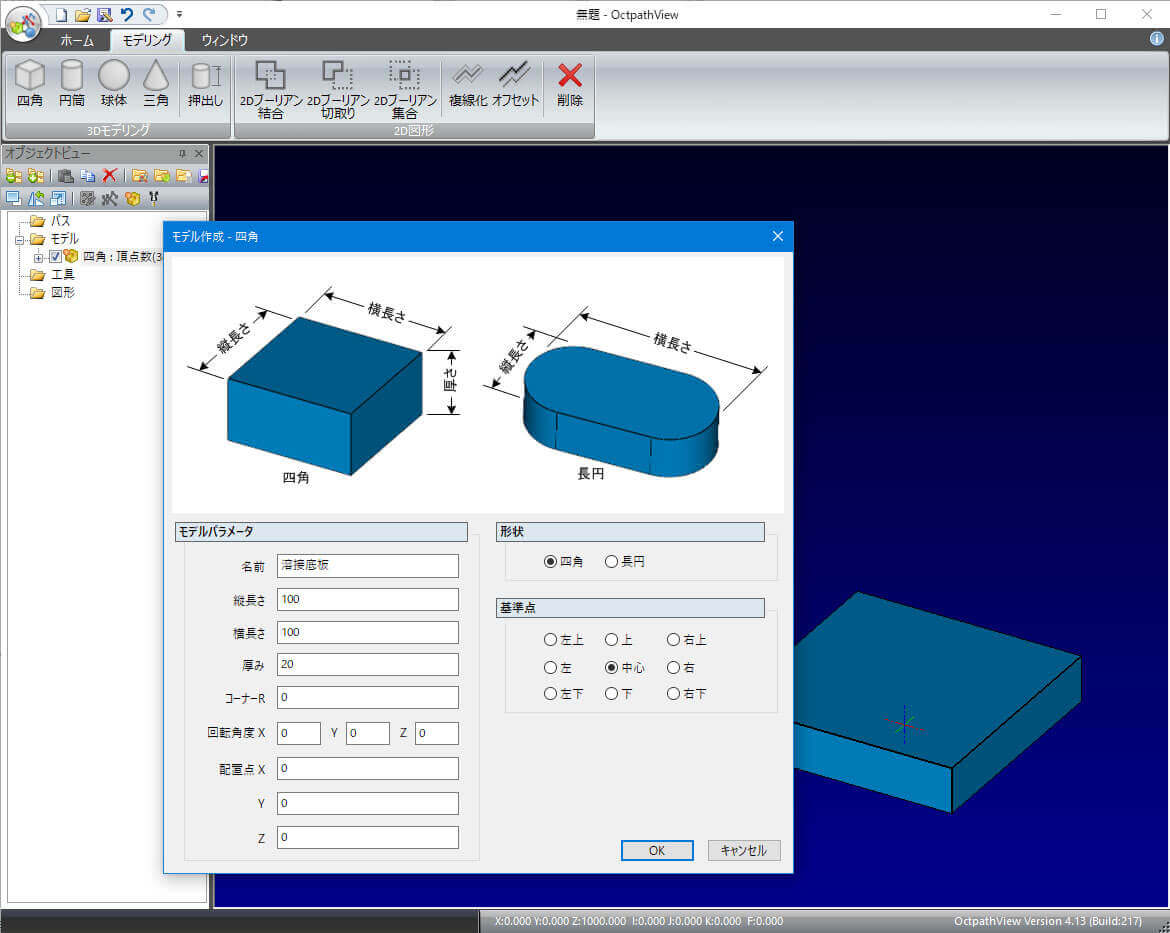Choose 右下 as the reference point
The height and width of the screenshot is (933, 1170).
[674, 694]
